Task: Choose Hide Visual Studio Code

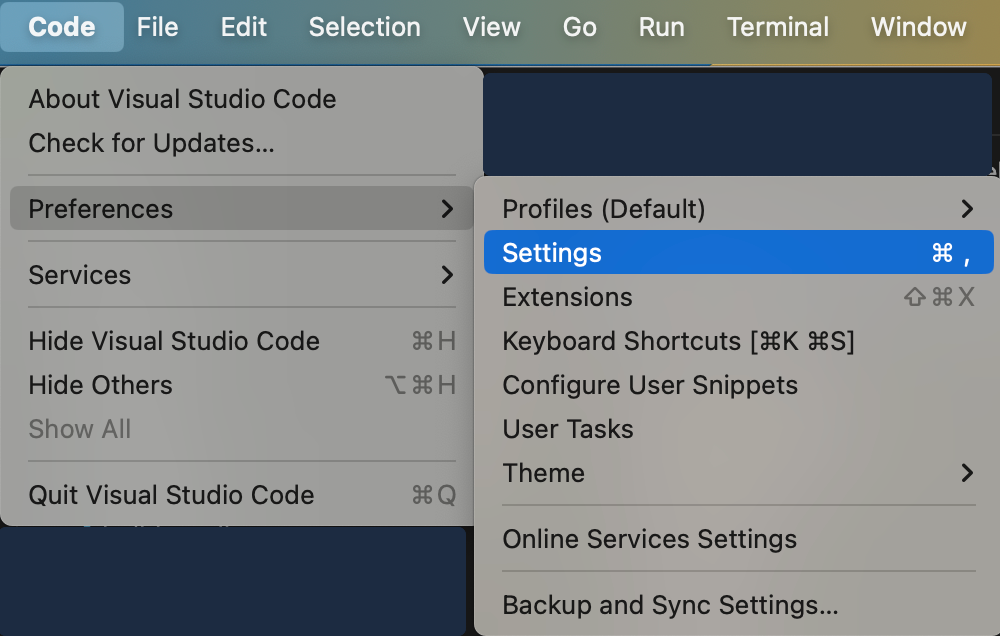Action: pos(242,341)
